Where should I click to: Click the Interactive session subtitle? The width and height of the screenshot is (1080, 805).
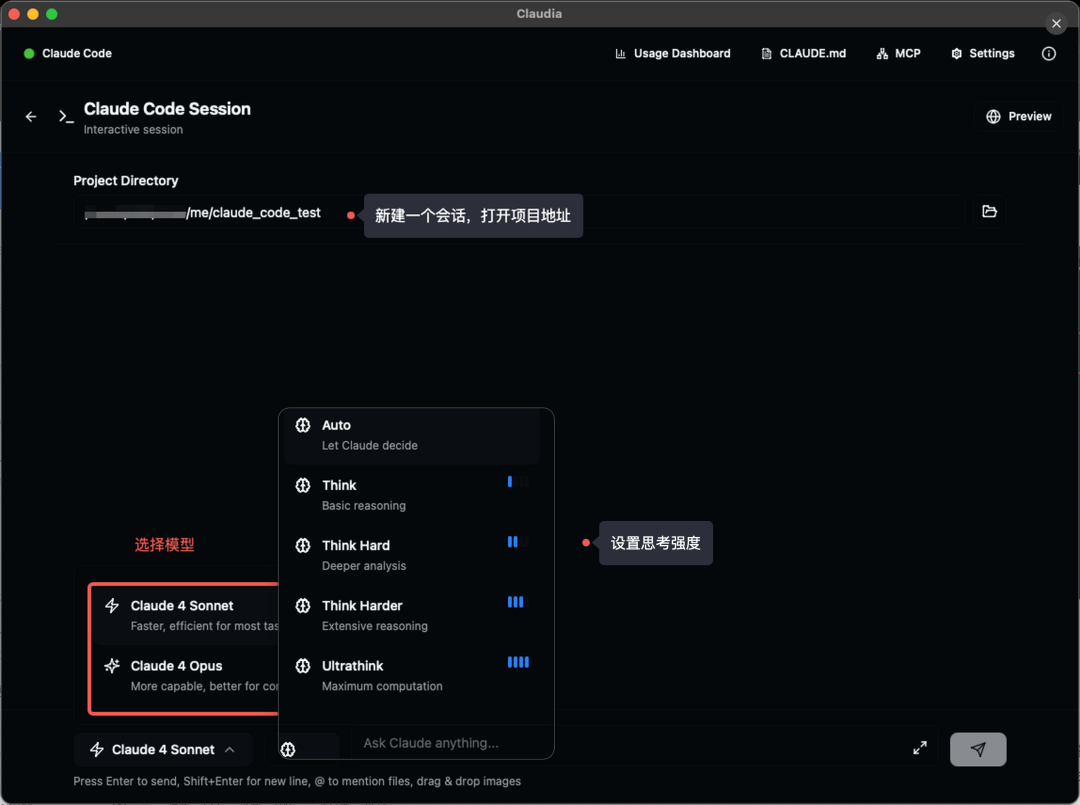point(133,129)
